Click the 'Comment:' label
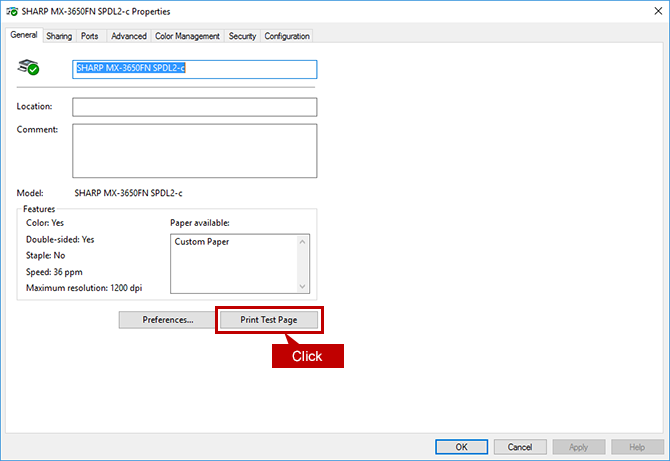Viewport: 670px width, 461px height. coord(37,129)
